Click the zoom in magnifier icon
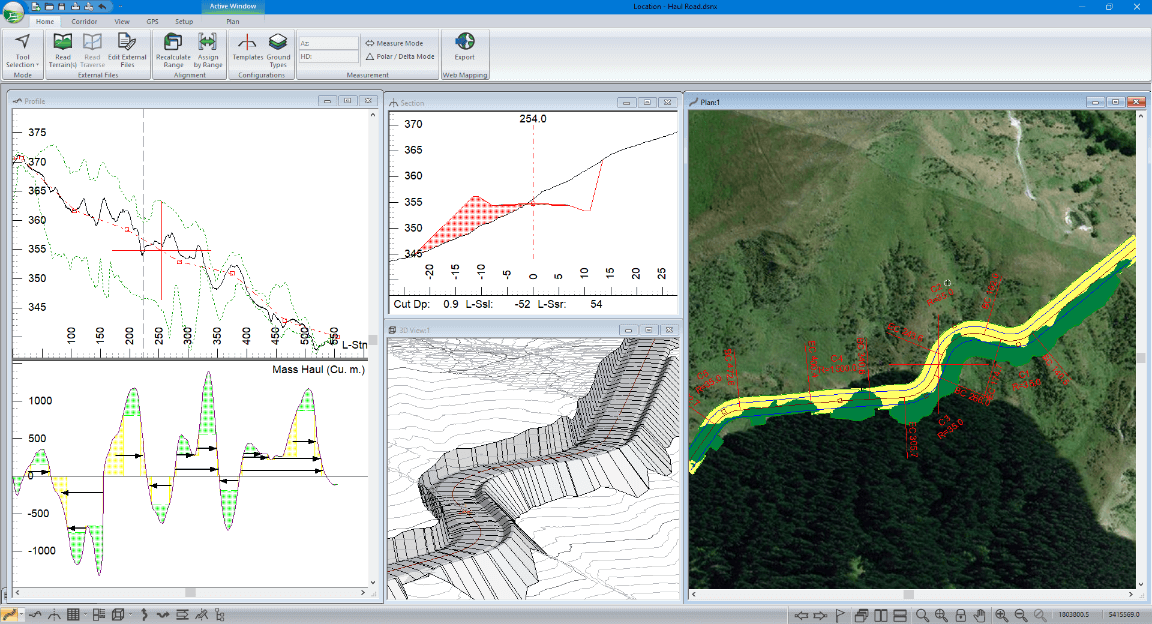 coord(1001,615)
